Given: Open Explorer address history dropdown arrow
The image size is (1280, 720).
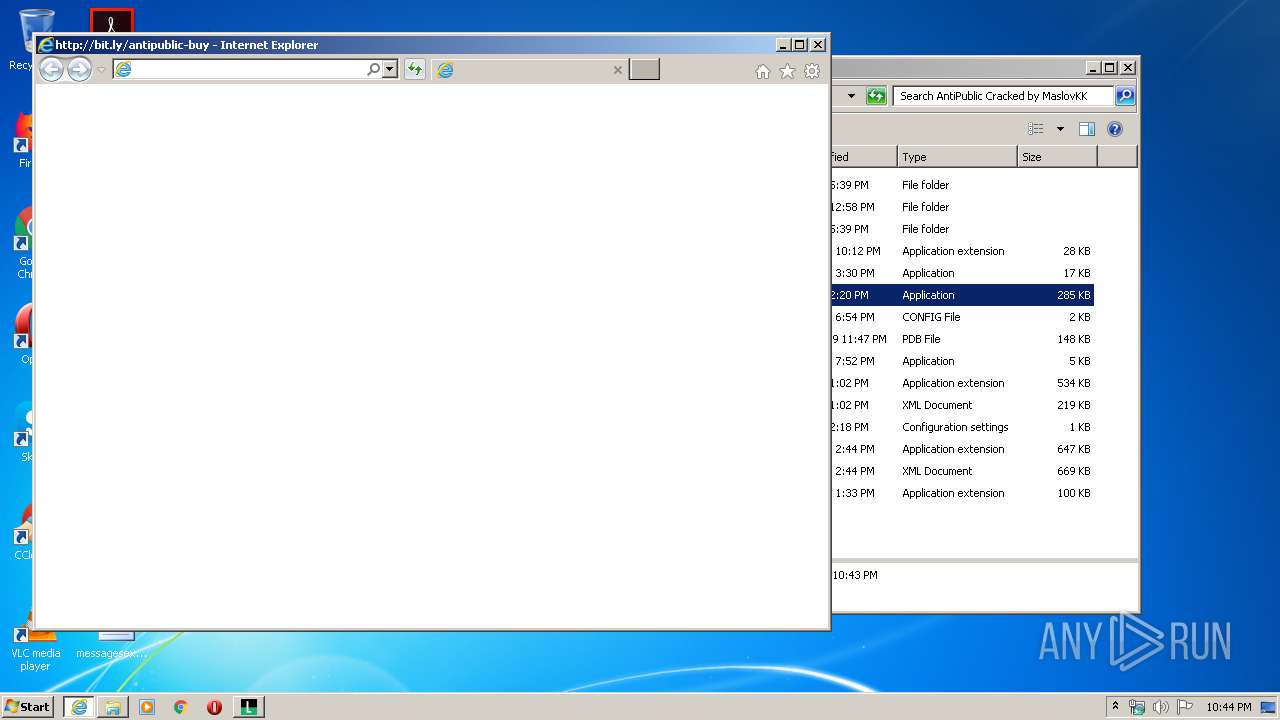Looking at the screenshot, I should click(851, 96).
